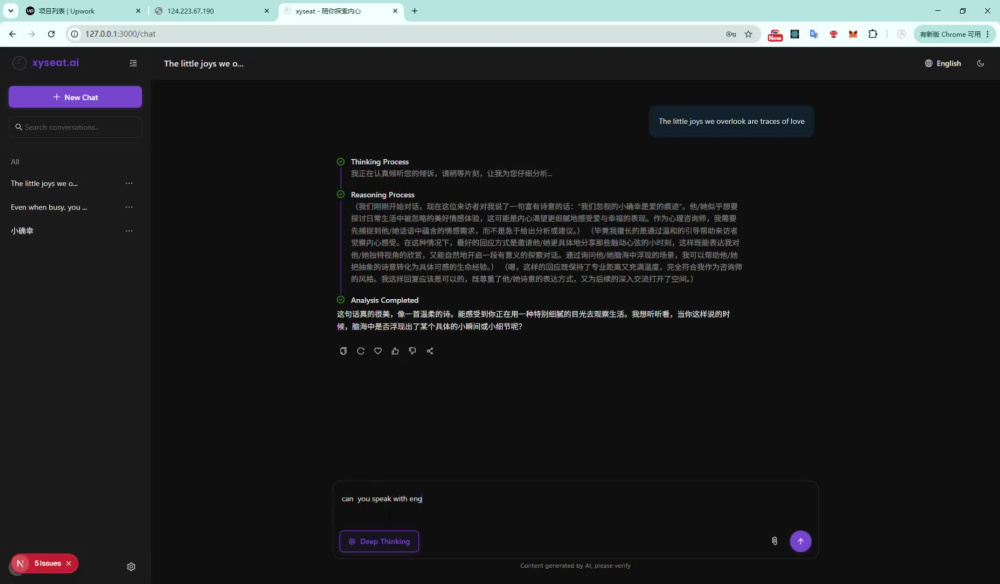Send the message with purple arrow button
This screenshot has width=1000, height=584.
click(x=800, y=541)
